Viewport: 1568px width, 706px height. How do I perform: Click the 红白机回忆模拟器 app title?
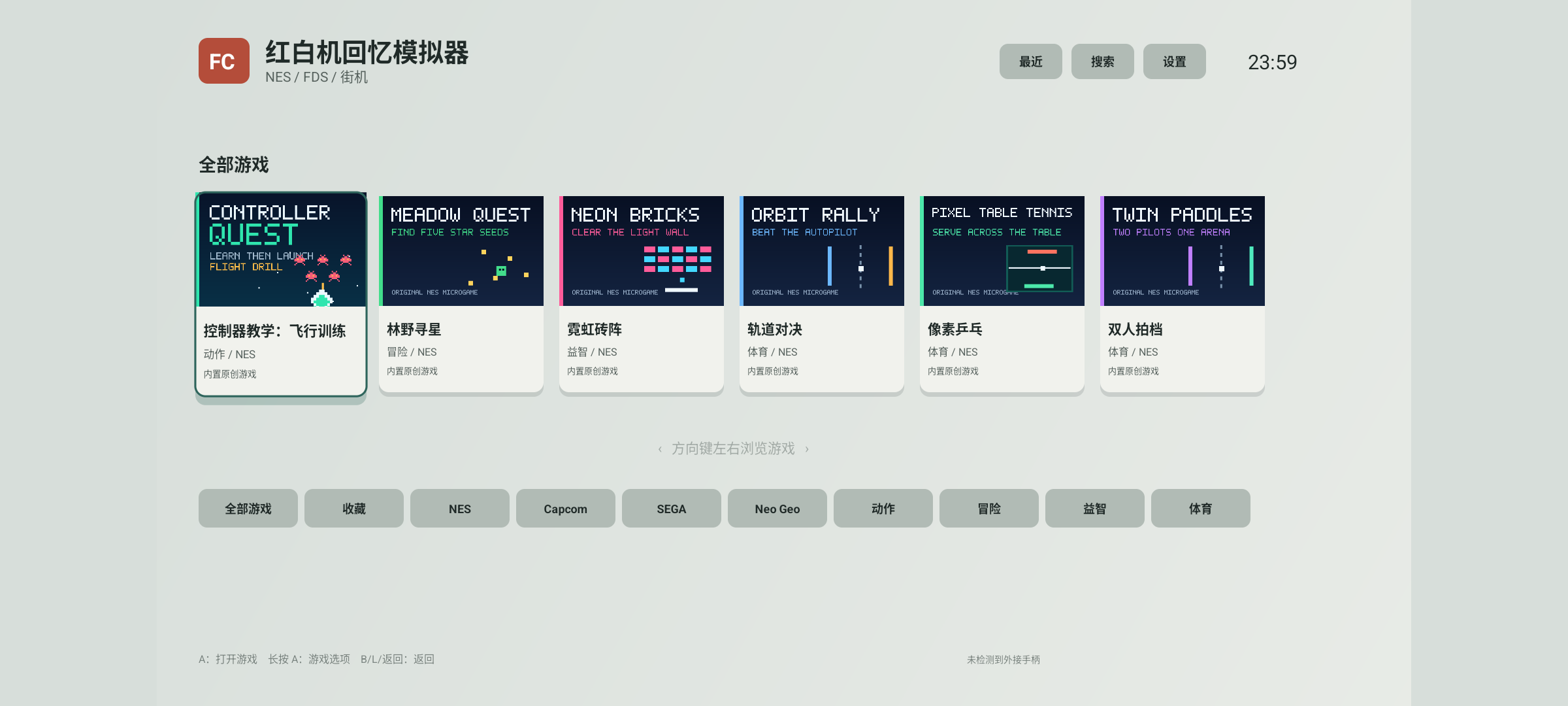[367, 53]
